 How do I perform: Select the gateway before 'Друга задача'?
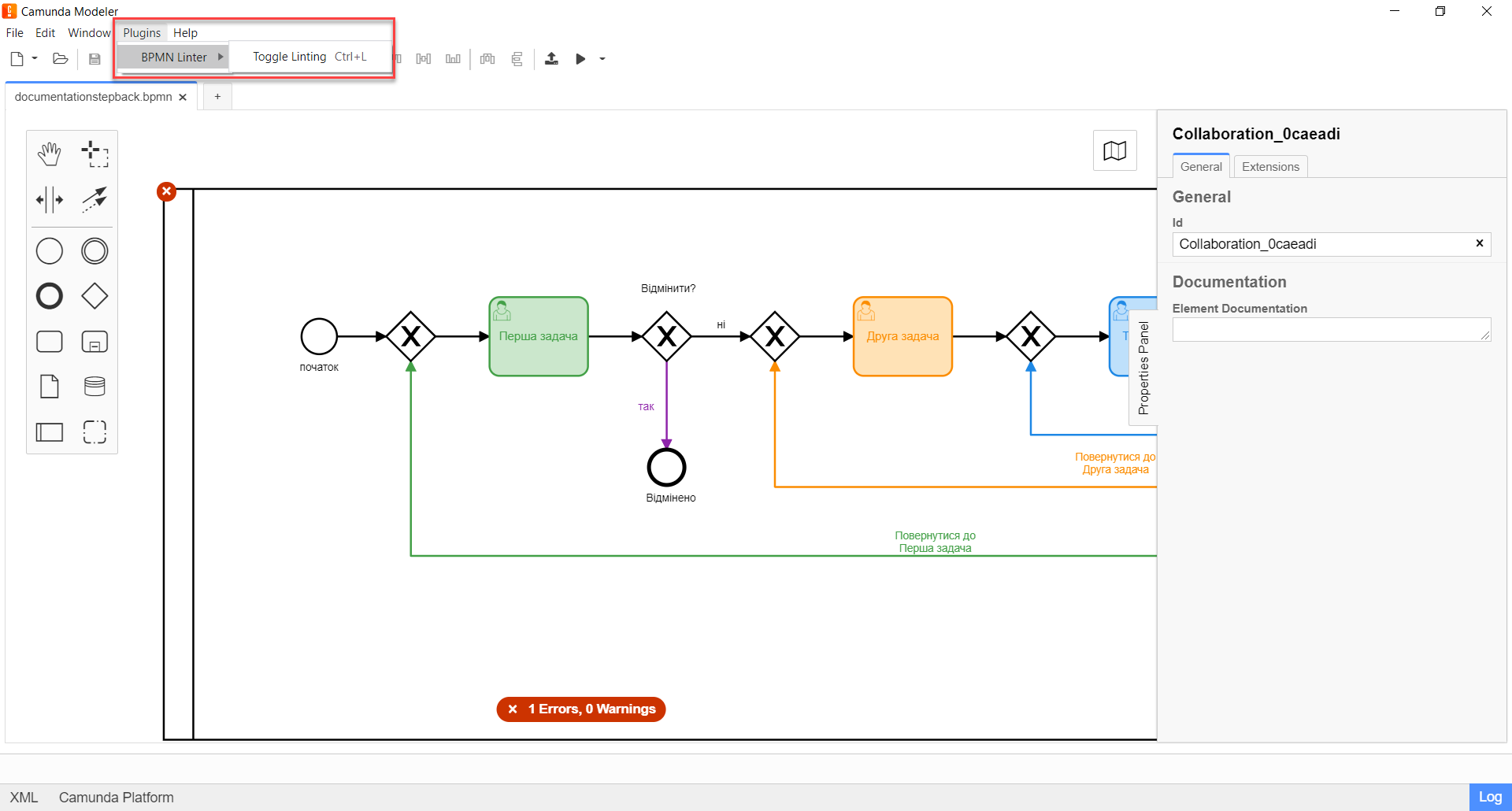coord(775,336)
